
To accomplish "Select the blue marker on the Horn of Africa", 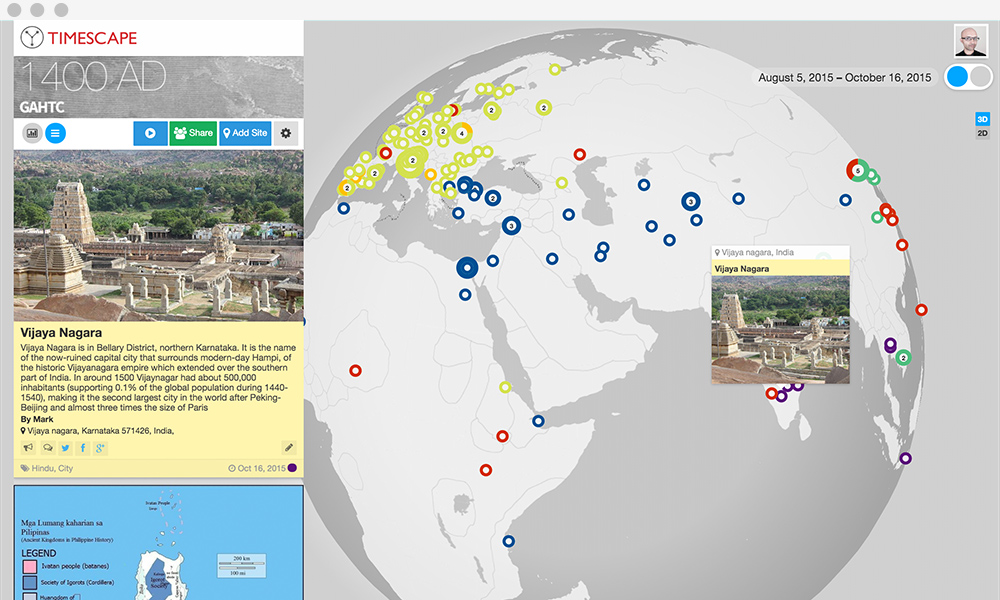I will [538, 421].
